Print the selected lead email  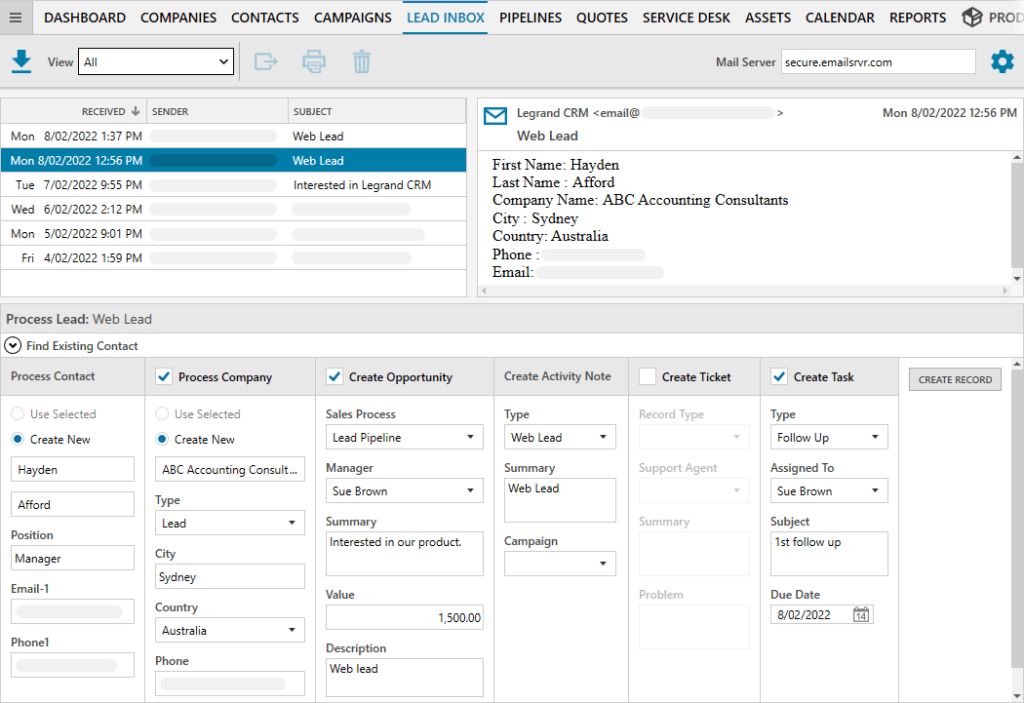314,61
